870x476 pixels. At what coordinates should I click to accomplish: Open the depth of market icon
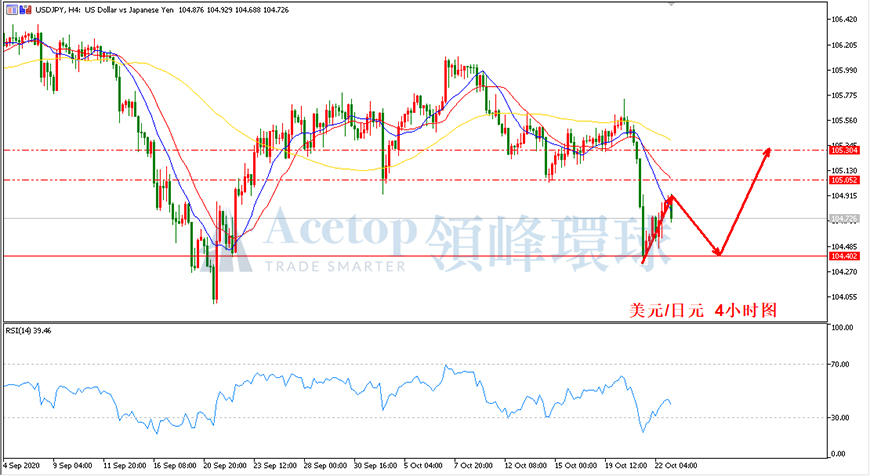(x=24, y=10)
